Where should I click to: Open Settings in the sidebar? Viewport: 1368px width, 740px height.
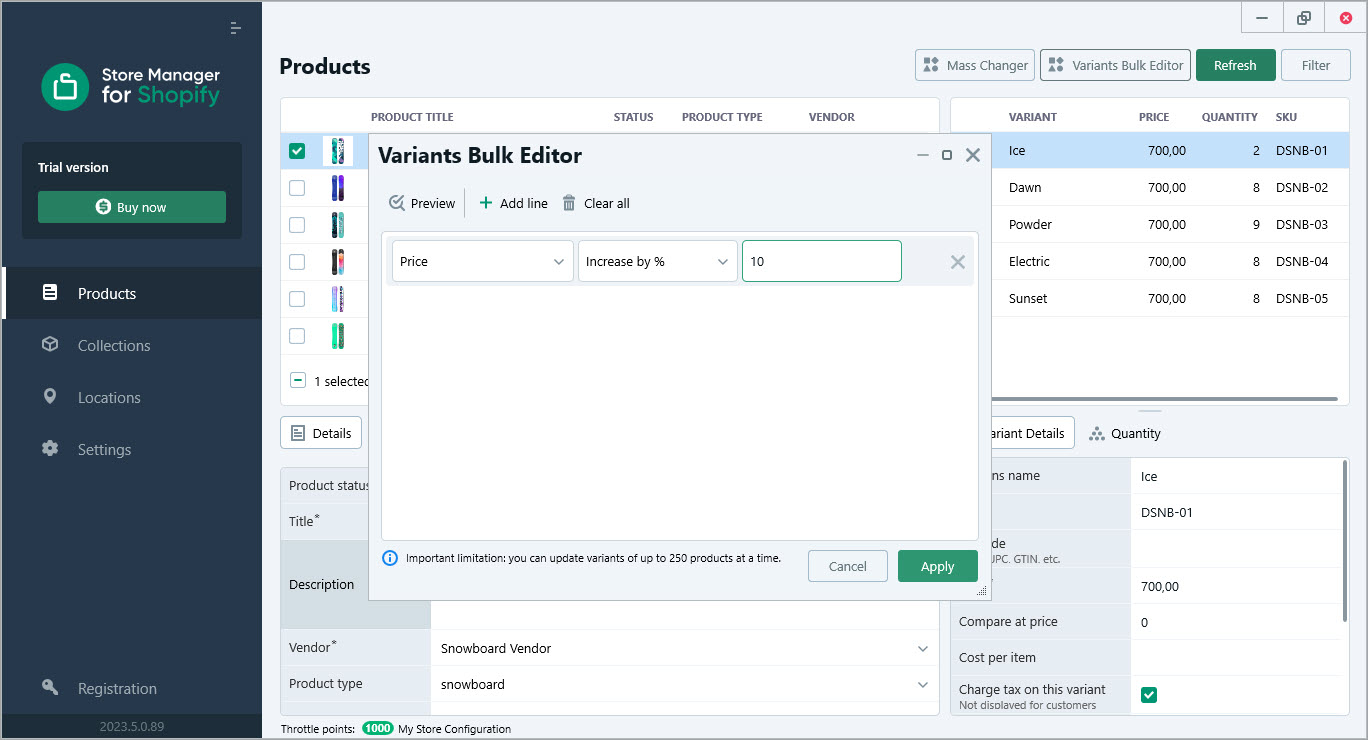(132, 449)
